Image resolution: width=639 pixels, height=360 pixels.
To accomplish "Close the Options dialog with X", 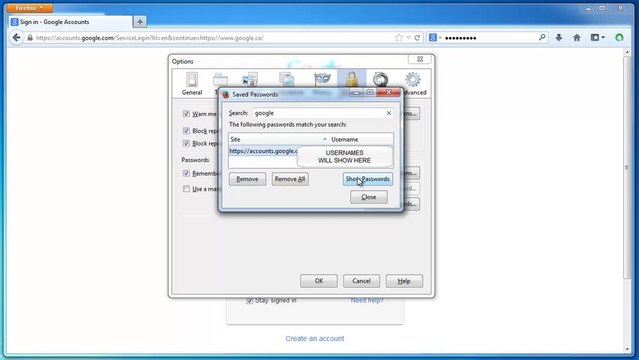I will [x=420, y=60].
